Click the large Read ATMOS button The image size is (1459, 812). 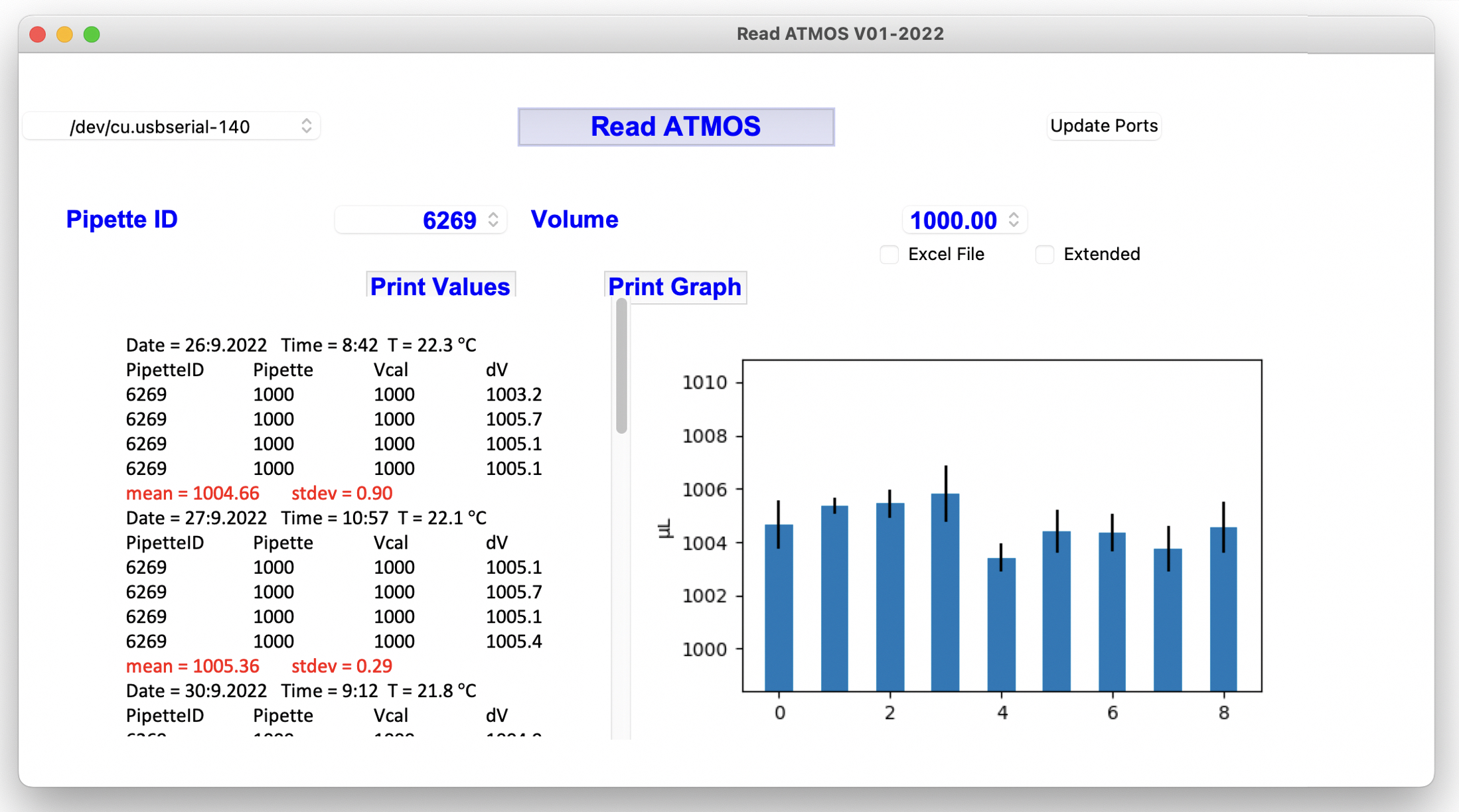(x=676, y=127)
